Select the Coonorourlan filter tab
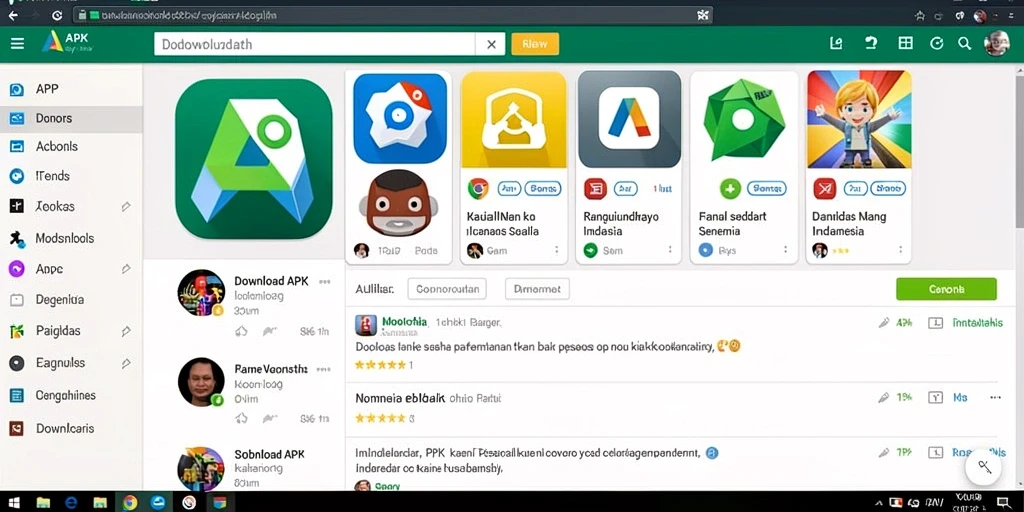 [x=447, y=289]
